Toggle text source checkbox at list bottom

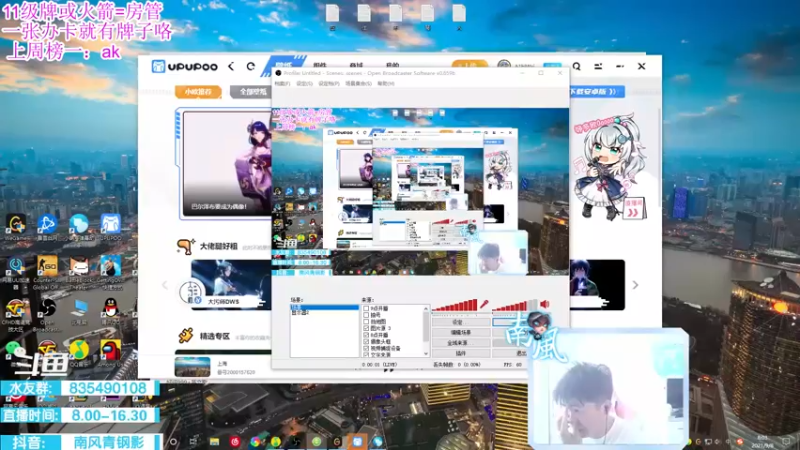tap(366, 355)
